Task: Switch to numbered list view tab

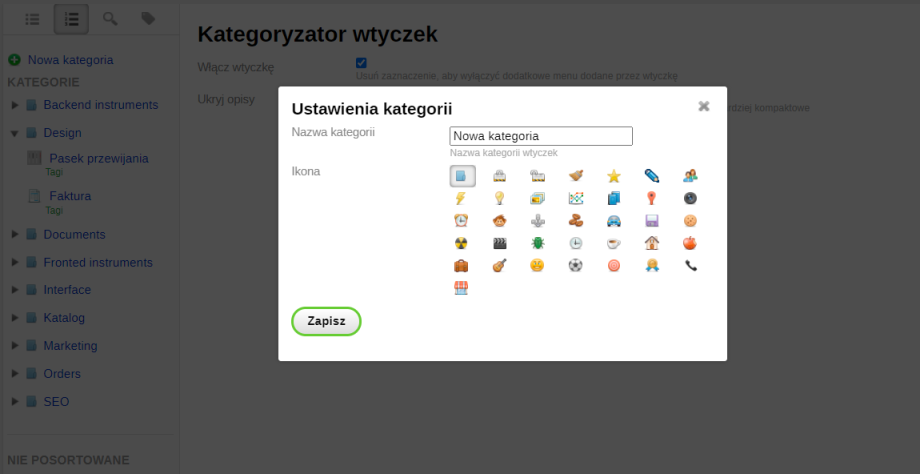Action: pos(71,19)
